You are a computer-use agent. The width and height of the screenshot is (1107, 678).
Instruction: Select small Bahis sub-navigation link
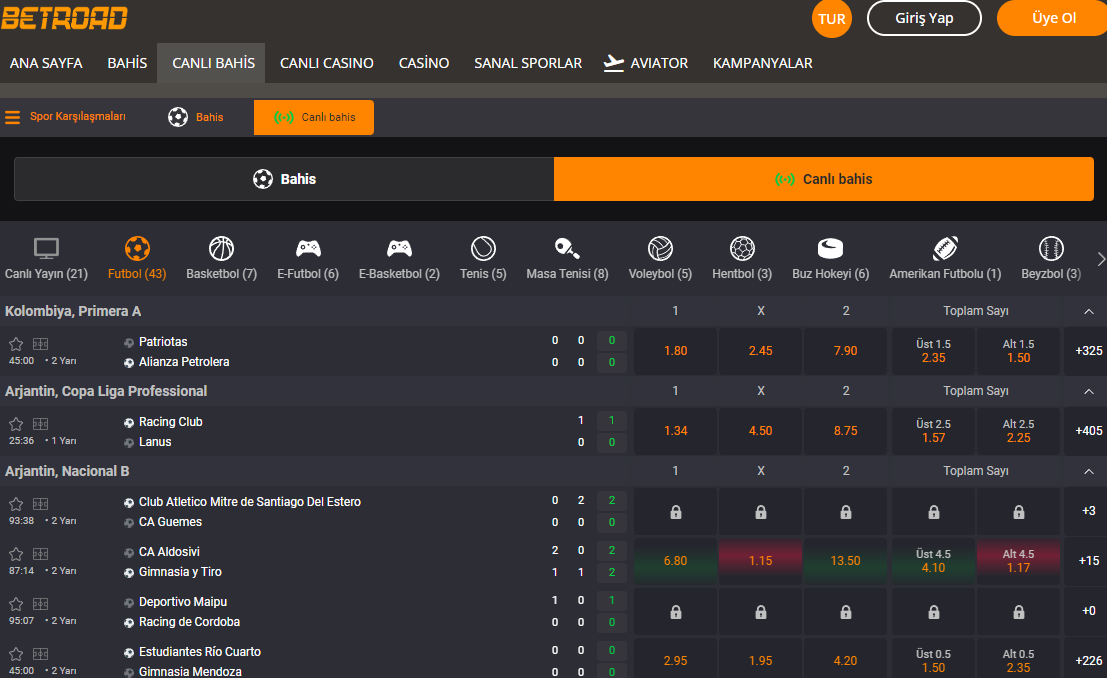click(196, 117)
